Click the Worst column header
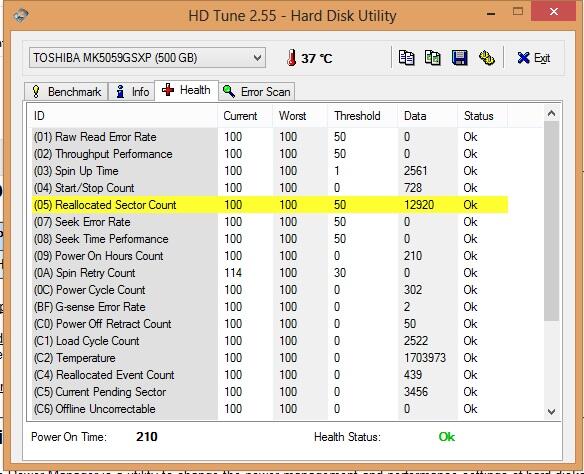The height and width of the screenshot is (474, 584). [300, 116]
